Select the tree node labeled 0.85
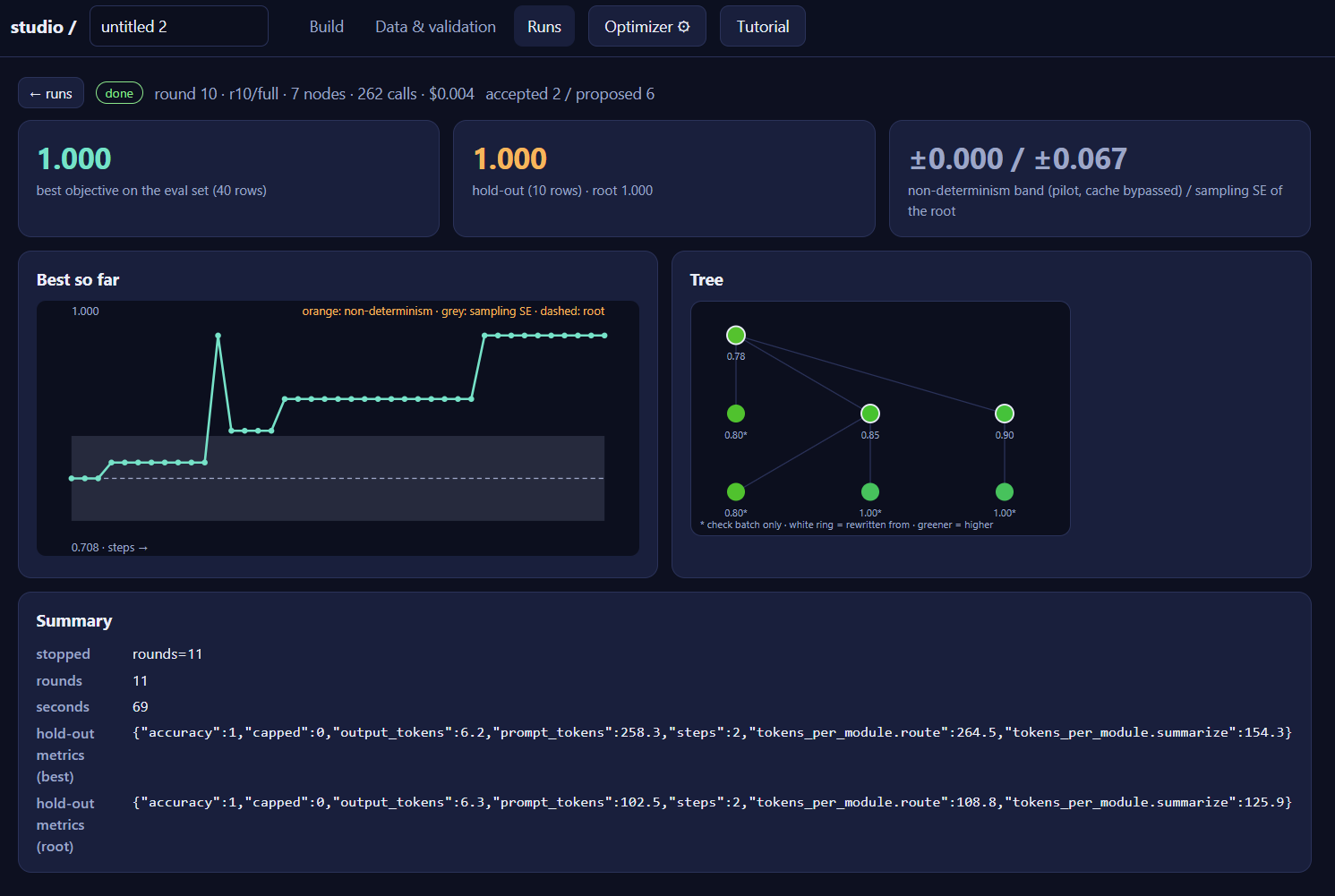 coord(870,414)
